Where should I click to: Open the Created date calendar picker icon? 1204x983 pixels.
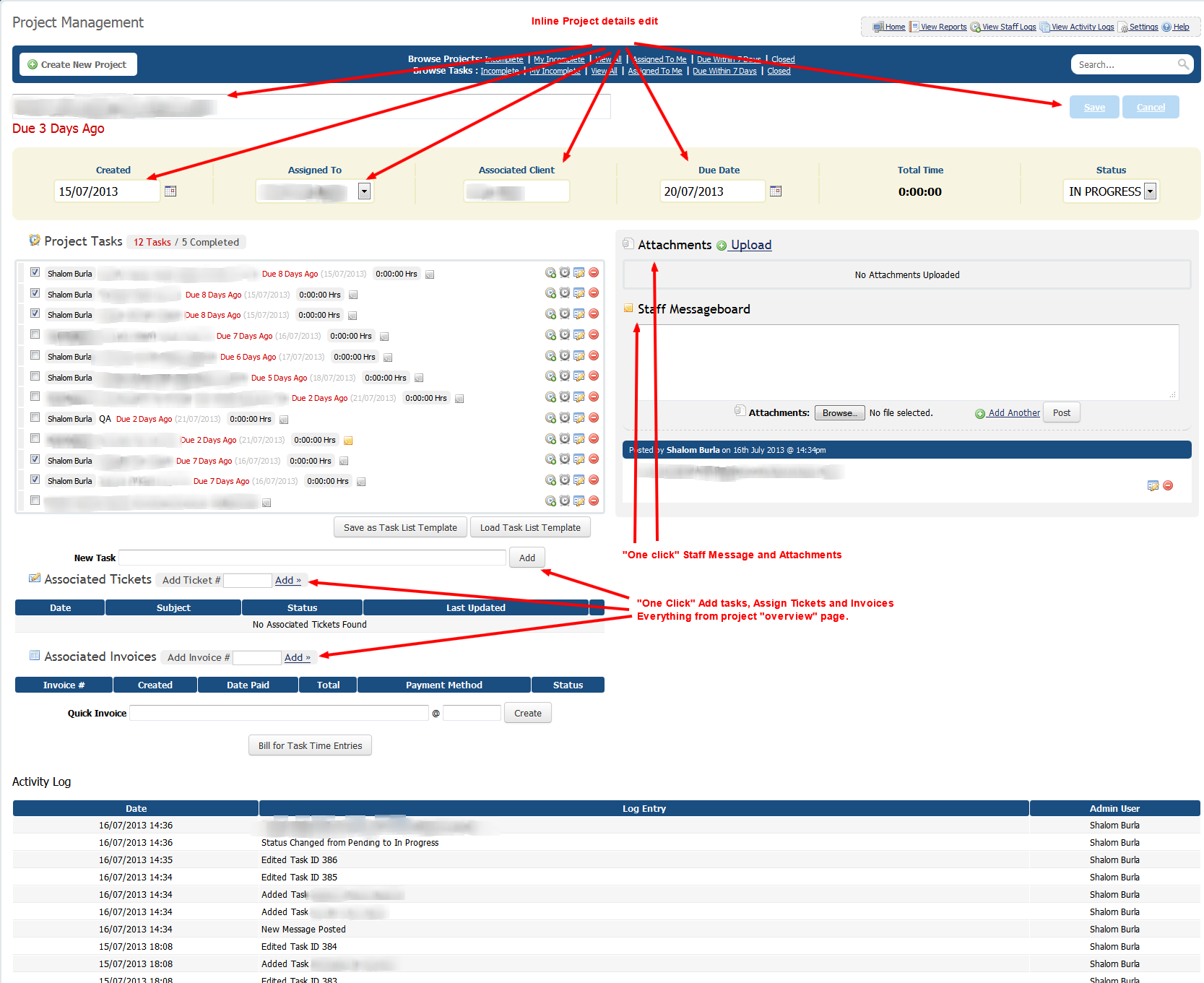pos(170,191)
